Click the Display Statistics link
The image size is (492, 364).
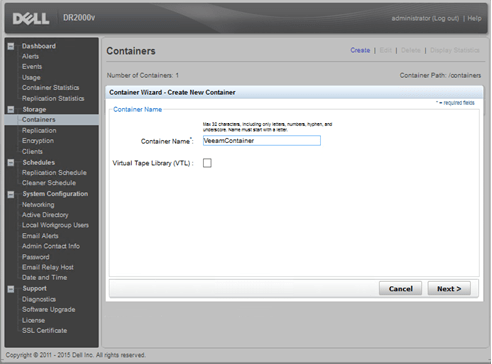point(455,50)
